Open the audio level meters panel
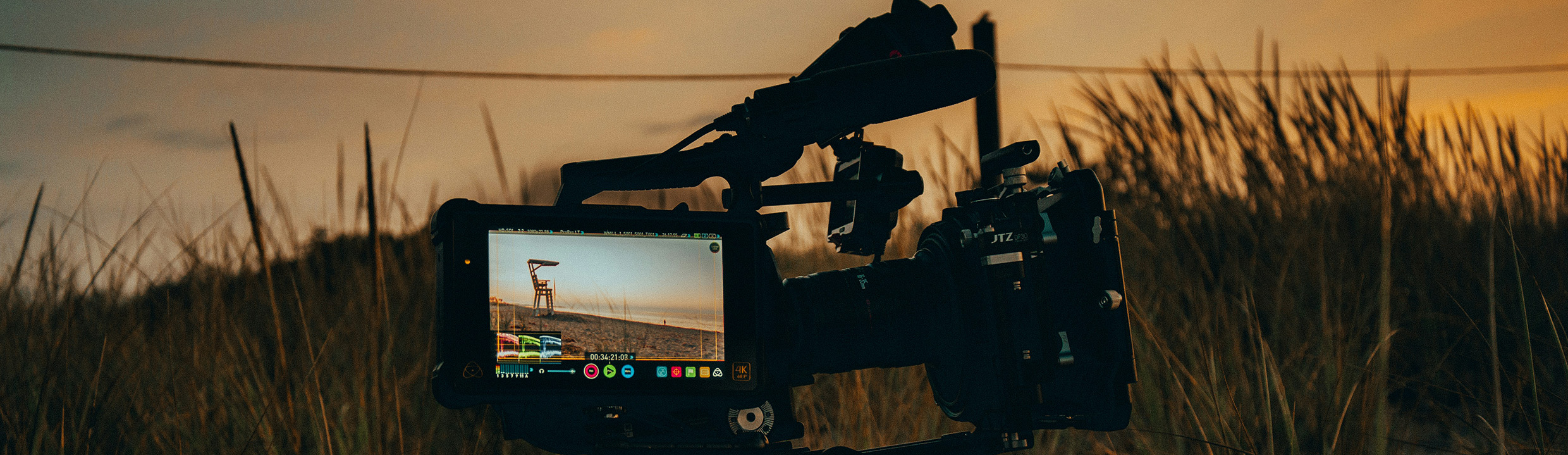Screen dimensions: 1568x455 [511, 371]
